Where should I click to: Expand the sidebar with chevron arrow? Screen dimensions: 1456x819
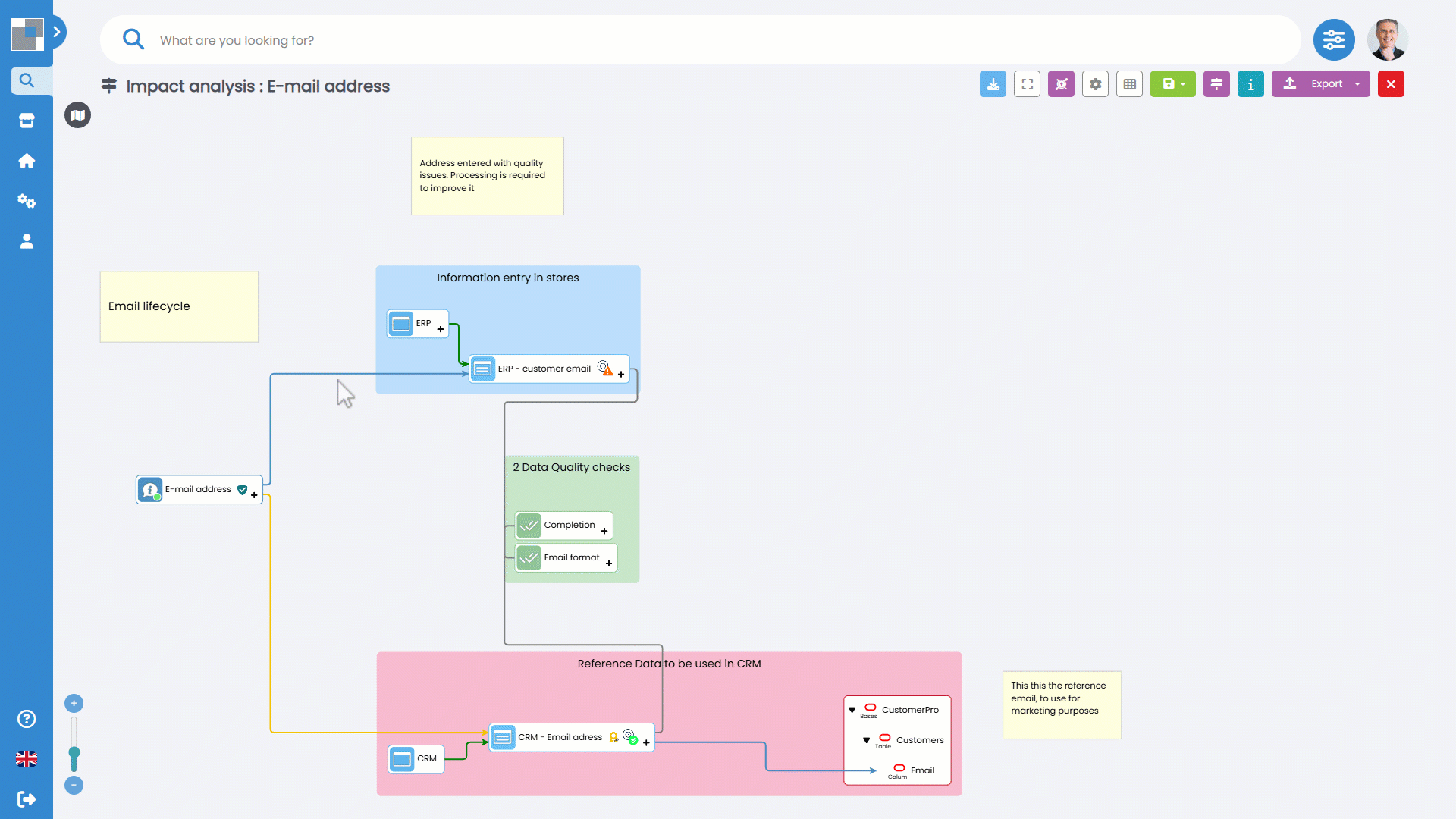coord(57,32)
